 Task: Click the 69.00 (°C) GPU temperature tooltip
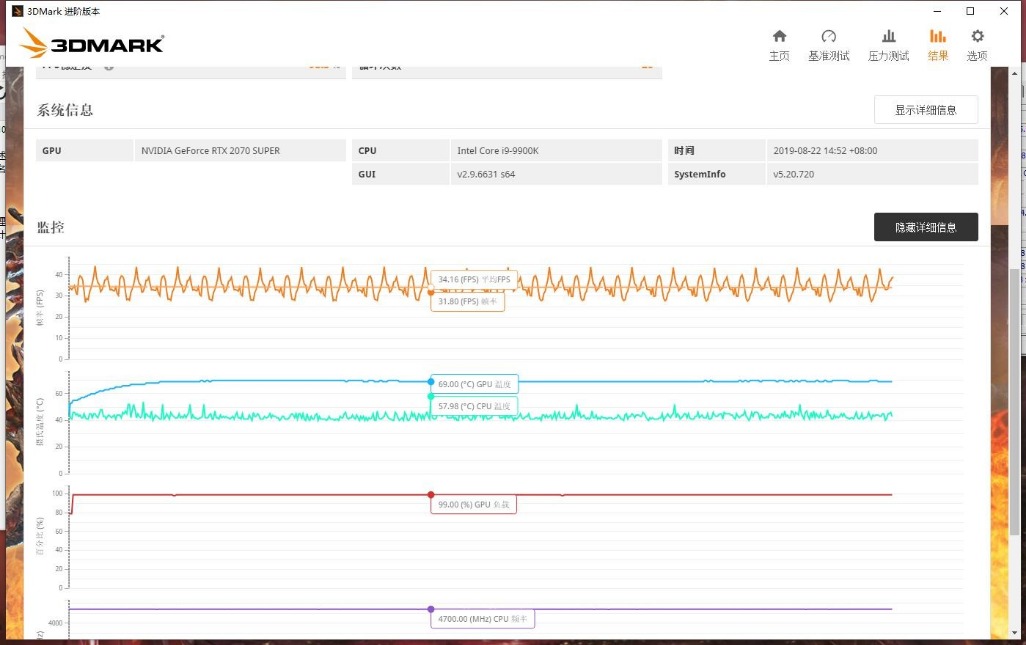[x=474, y=384]
